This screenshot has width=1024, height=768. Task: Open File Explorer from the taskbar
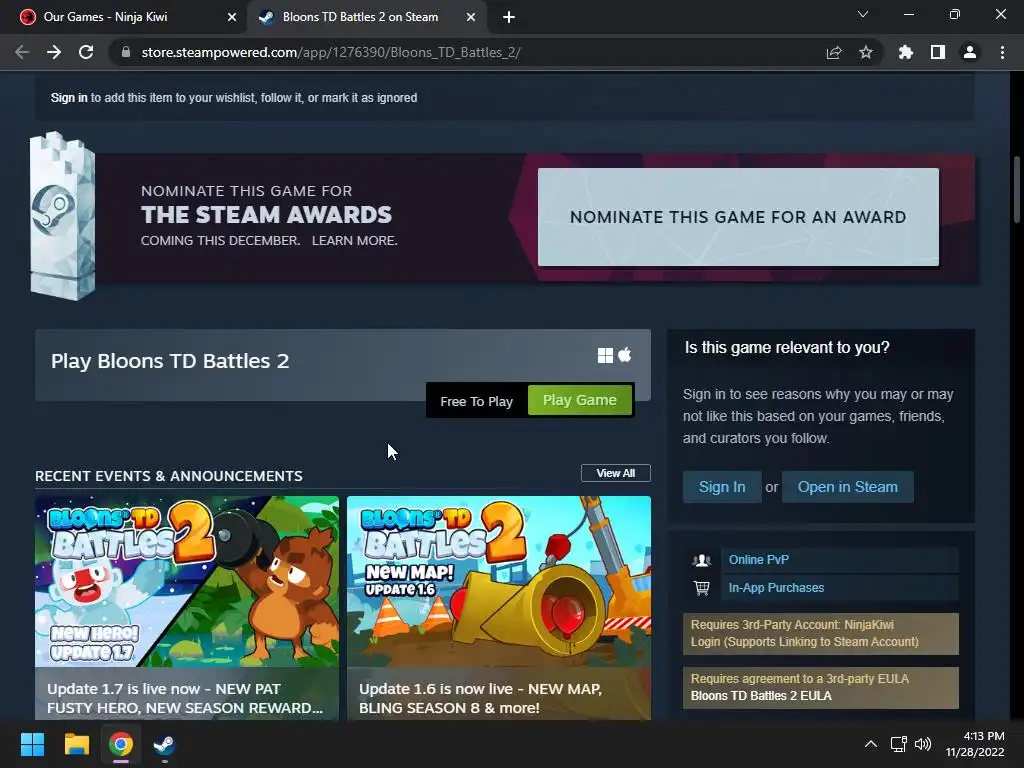[76, 744]
